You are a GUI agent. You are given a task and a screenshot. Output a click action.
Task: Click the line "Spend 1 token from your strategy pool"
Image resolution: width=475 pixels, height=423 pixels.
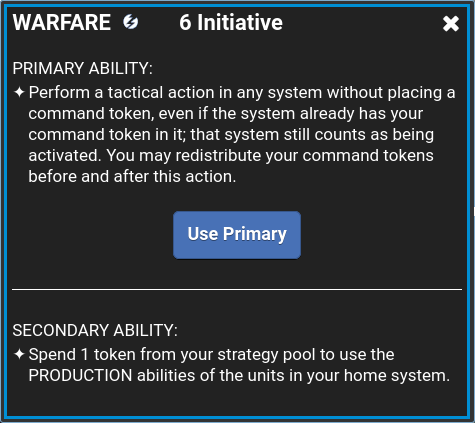point(211,354)
